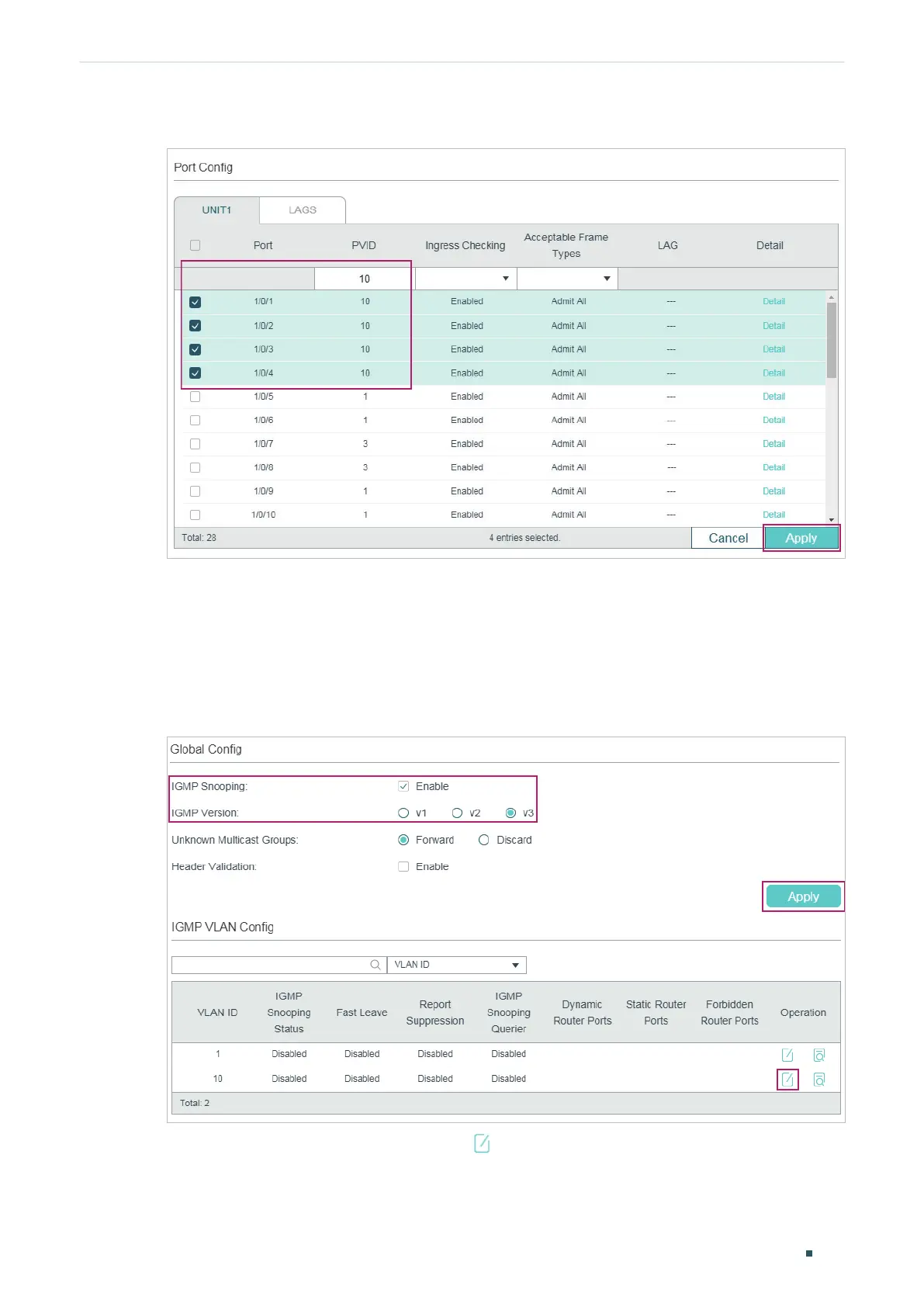Click standalone edit icon below VLAN table
This screenshot has width=924, height=1307.
[482, 1143]
